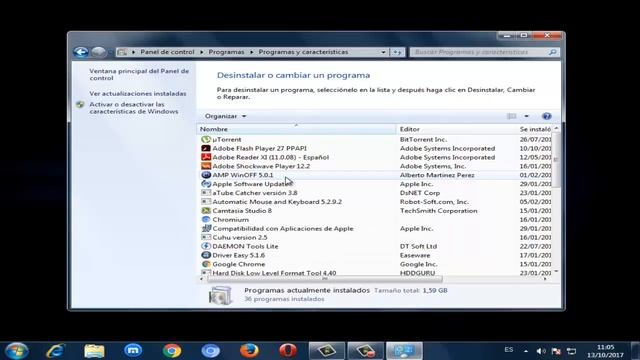Select Programas y características breadcrumb

coord(303,52)
